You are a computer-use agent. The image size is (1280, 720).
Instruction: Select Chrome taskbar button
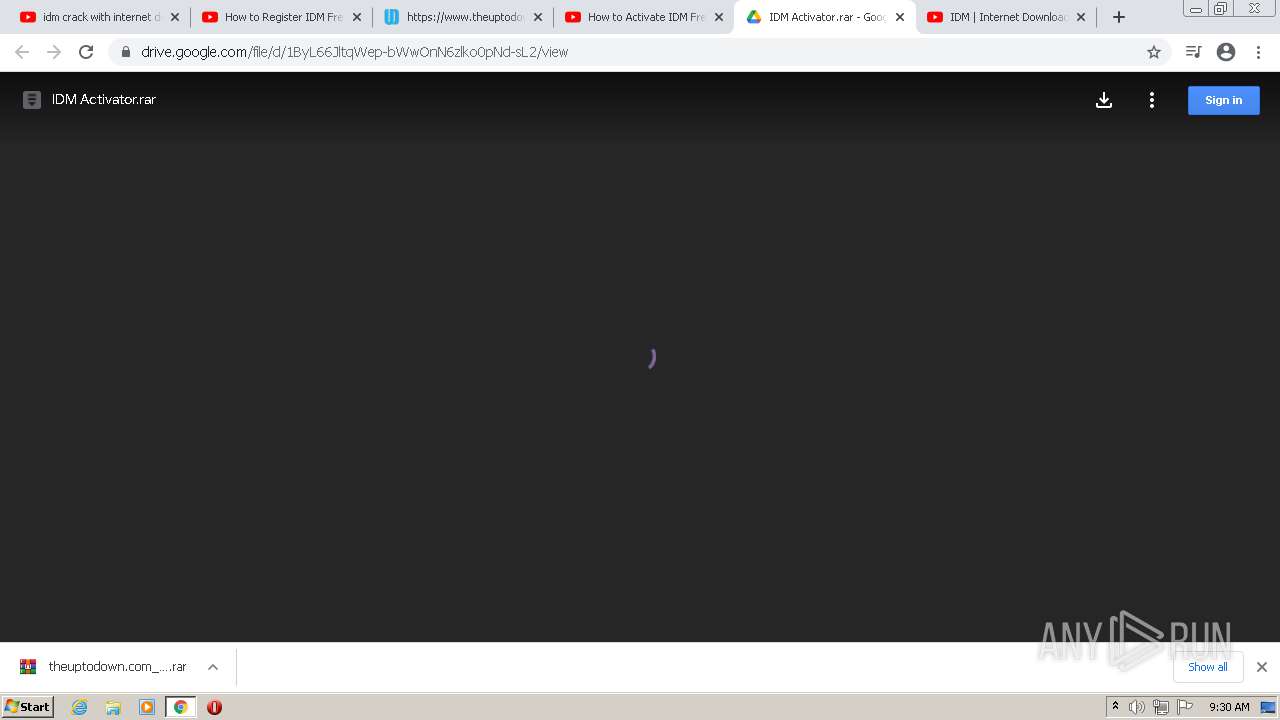click(x=180, y=707)
